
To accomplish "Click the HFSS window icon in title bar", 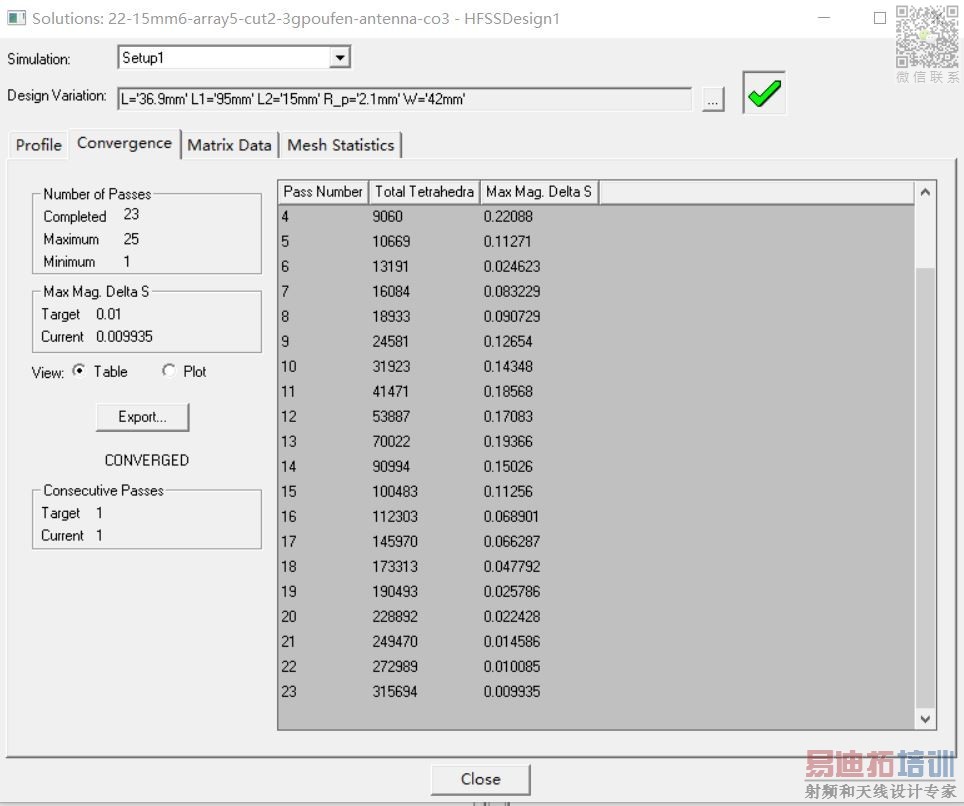I will (x=16, y=18).
